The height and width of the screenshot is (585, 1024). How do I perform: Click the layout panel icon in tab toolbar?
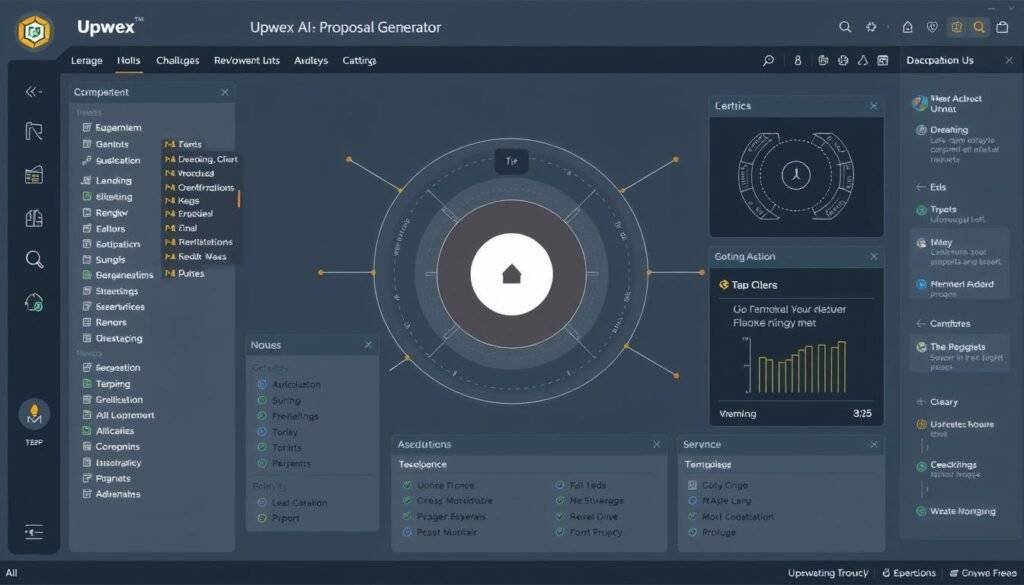tap(883, 60)
